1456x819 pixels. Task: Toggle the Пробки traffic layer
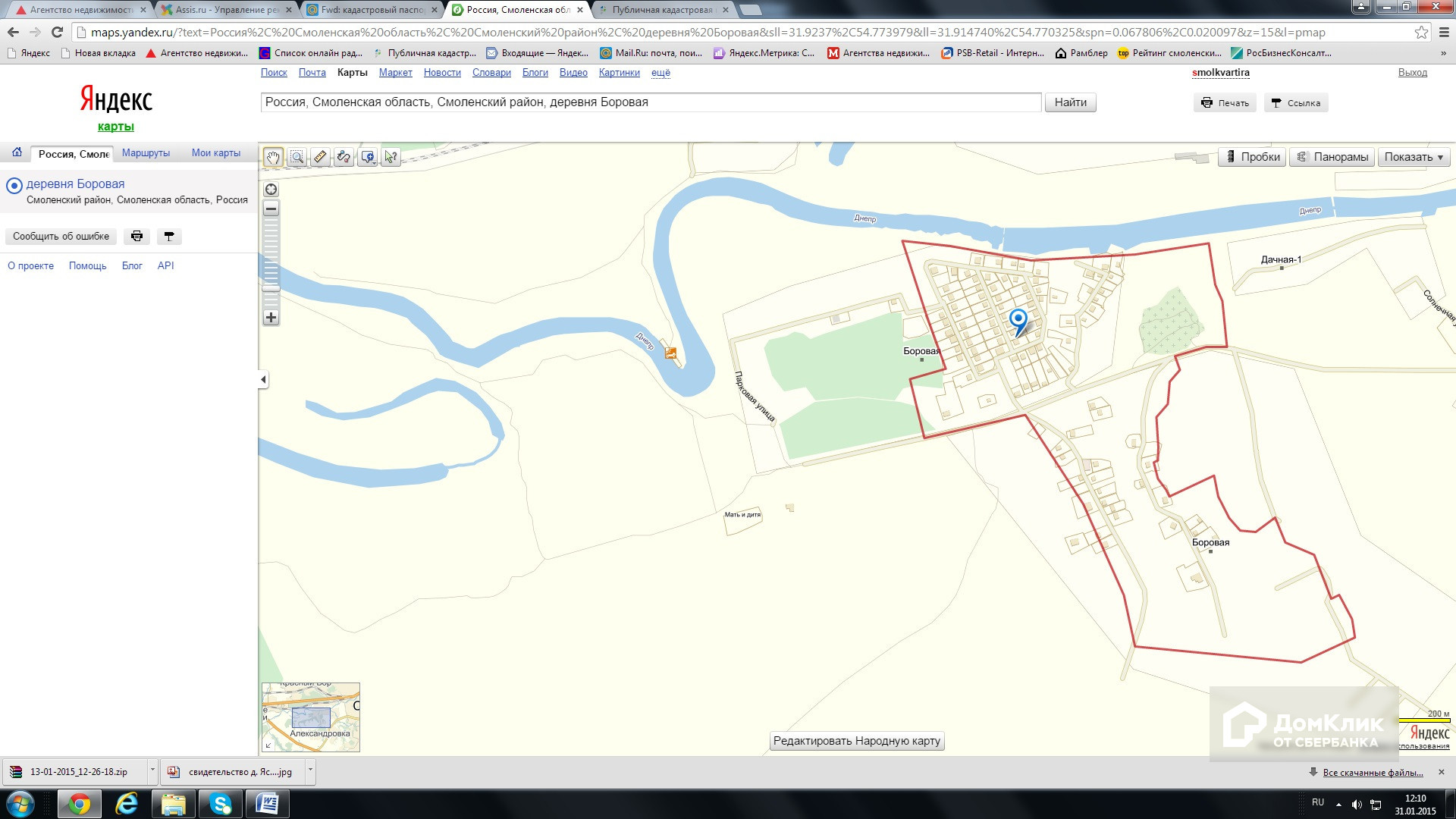pyautogui.click(x=1252, y=157)
